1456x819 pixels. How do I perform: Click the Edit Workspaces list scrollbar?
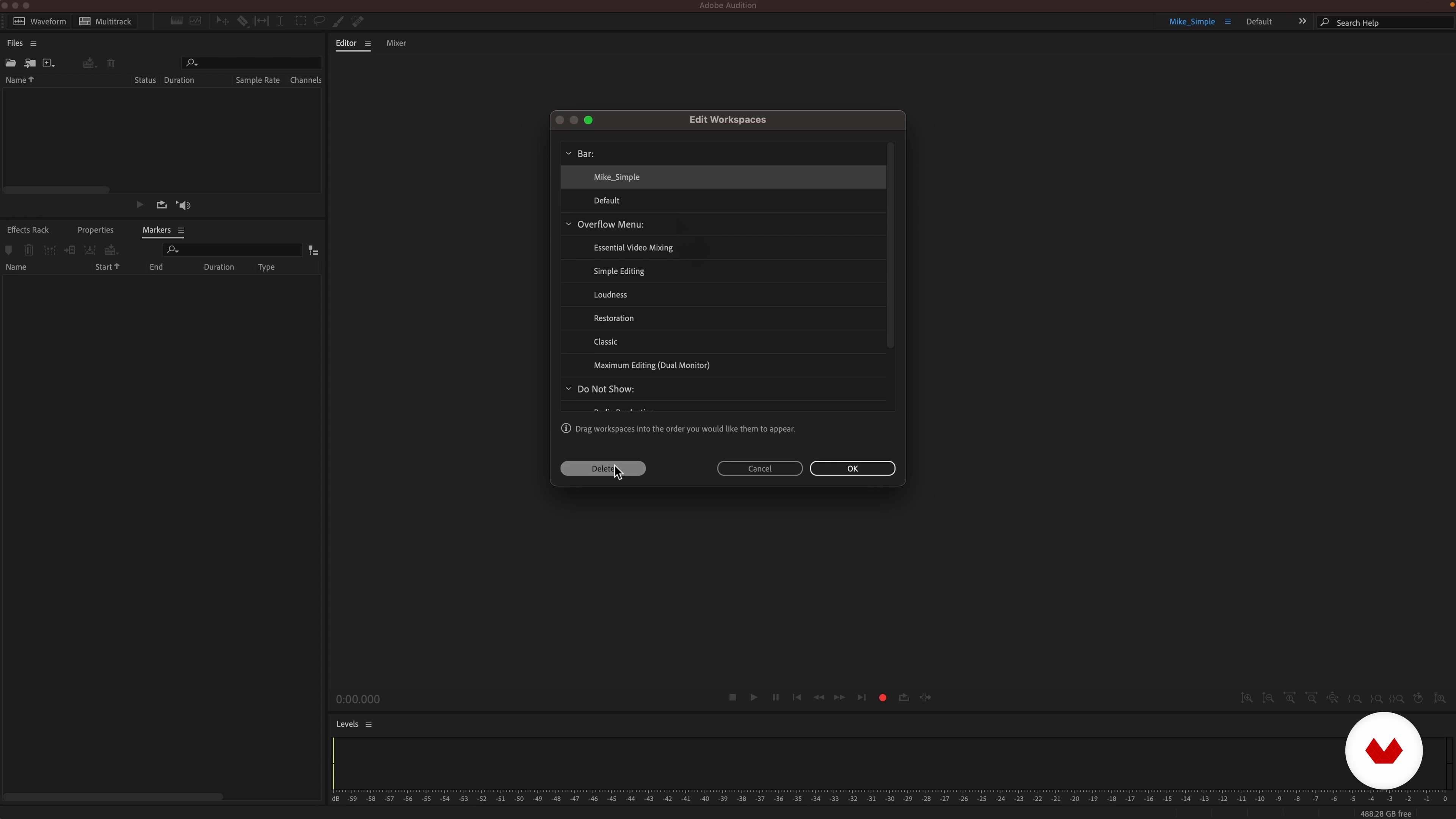[891, 245]
